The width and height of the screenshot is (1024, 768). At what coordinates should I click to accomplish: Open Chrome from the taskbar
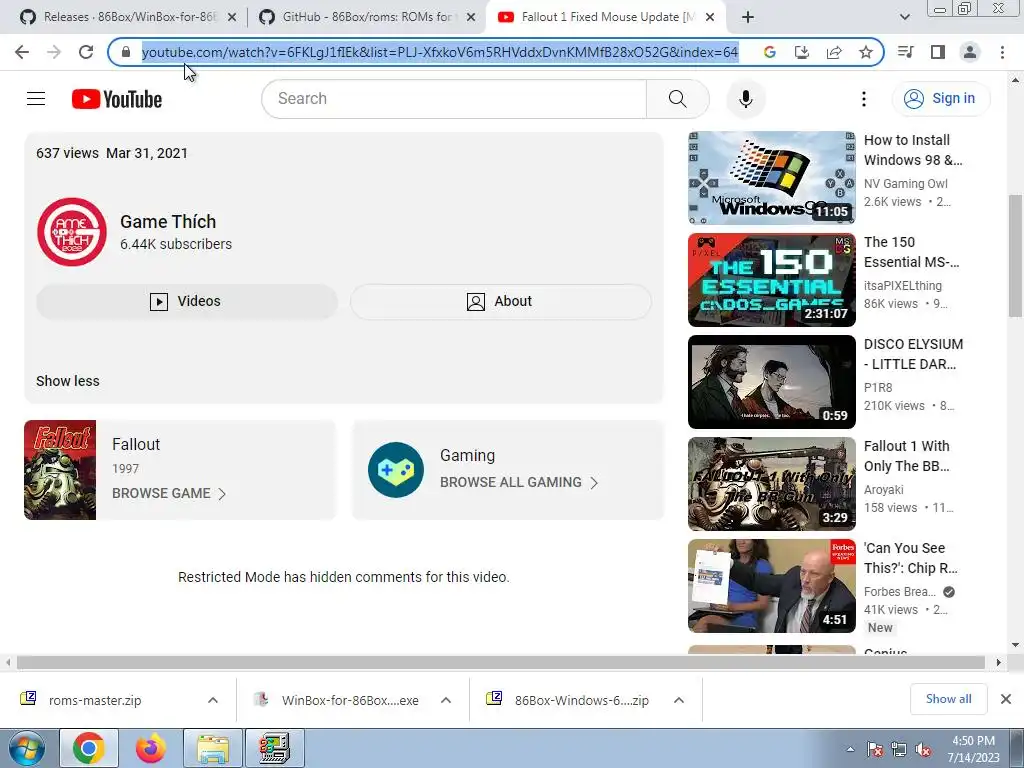tap(89, 748)
